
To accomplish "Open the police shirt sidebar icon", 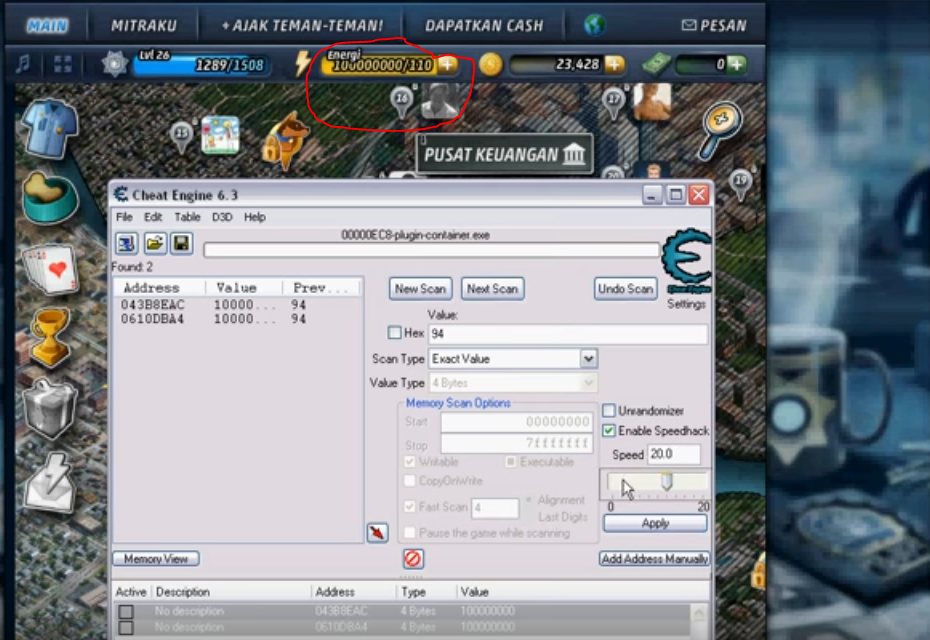I will click(x=50, y=129).
